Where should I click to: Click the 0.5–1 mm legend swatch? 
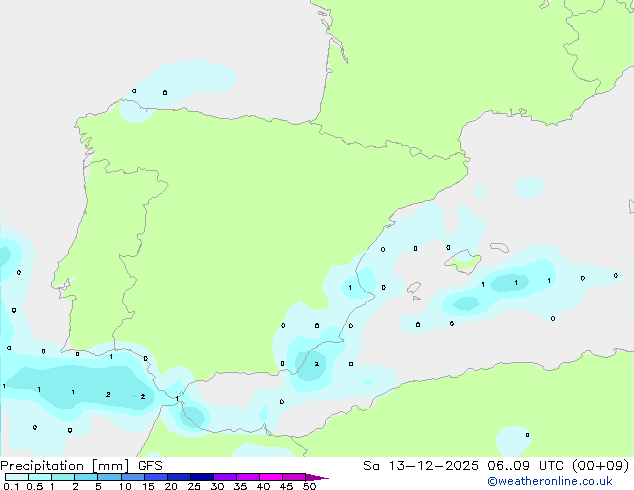click(x=40, y=477)
